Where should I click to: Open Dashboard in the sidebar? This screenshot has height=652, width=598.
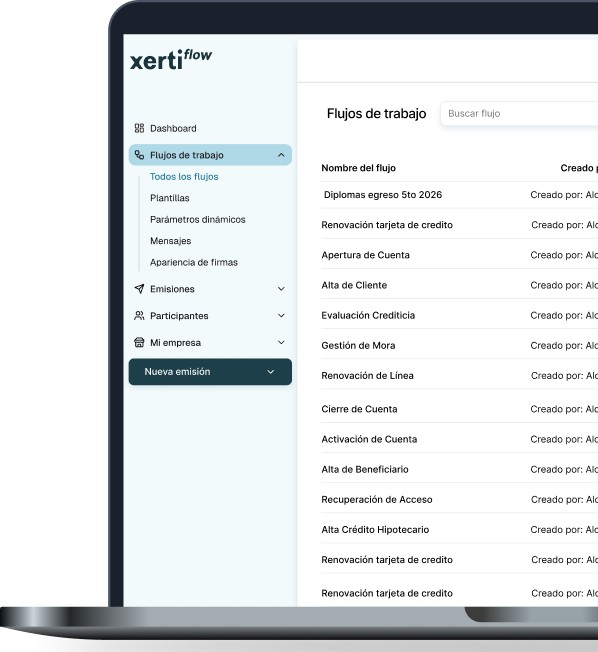(173, 128)
